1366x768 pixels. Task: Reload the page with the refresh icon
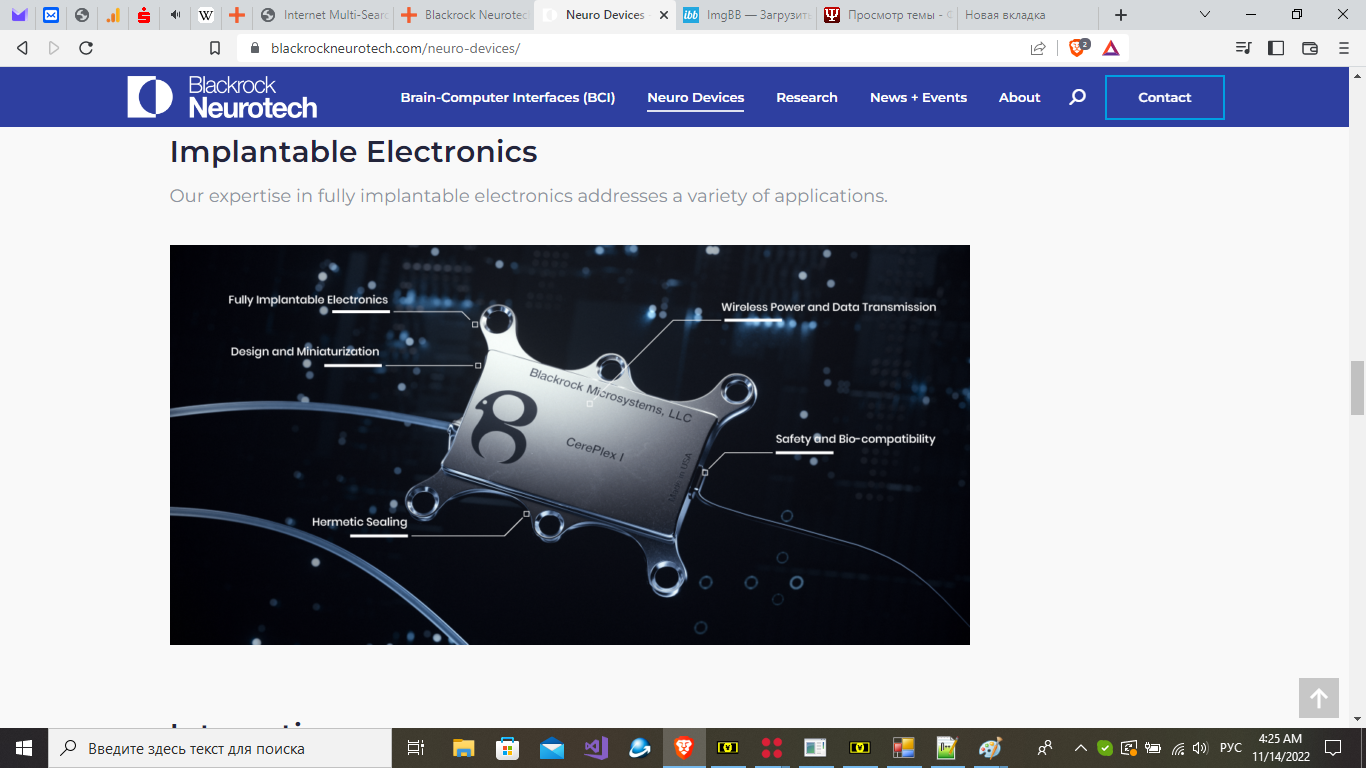coord(86,48)
